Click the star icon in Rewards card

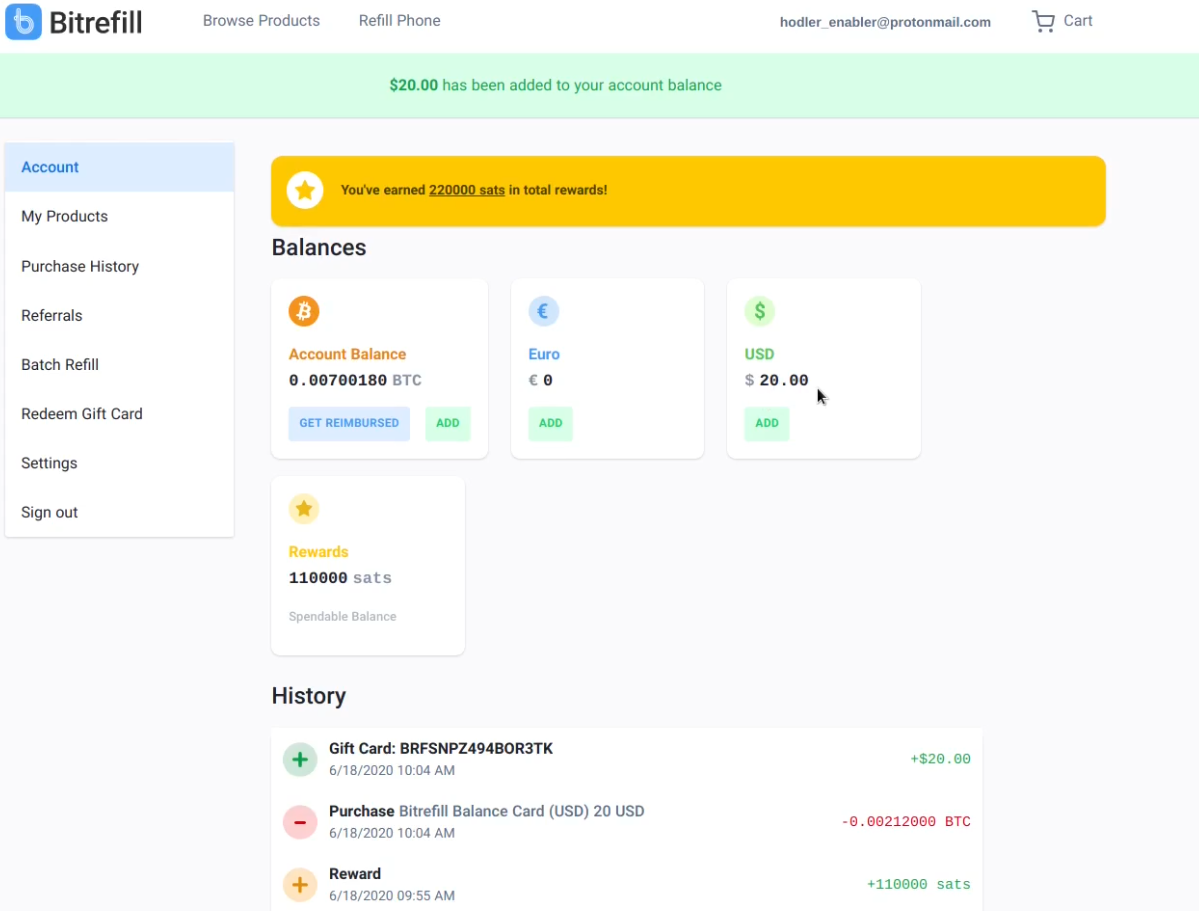click(304, 509)
